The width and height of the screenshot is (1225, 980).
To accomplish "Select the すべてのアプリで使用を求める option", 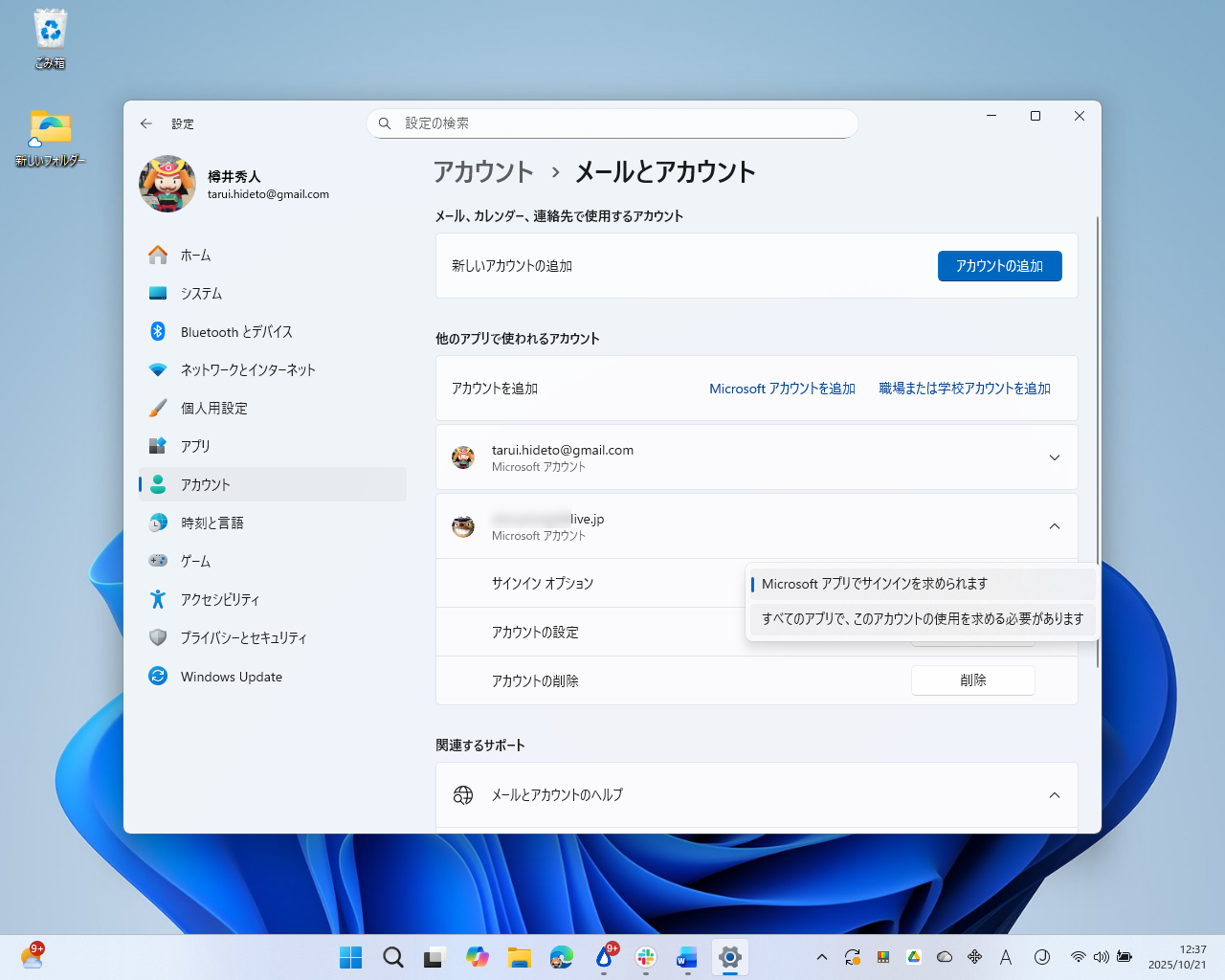I will click(922, 619).
